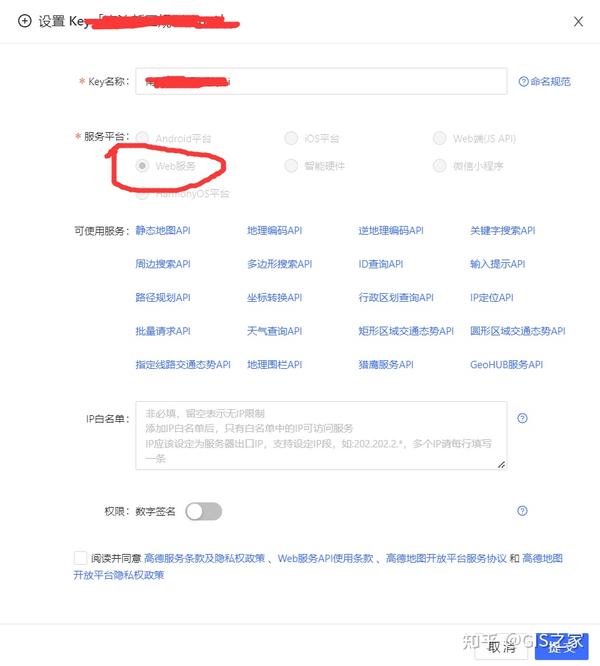Select the Web服务 radio button
This screenshot has height=666, width=600.
[x=142, y=166]
